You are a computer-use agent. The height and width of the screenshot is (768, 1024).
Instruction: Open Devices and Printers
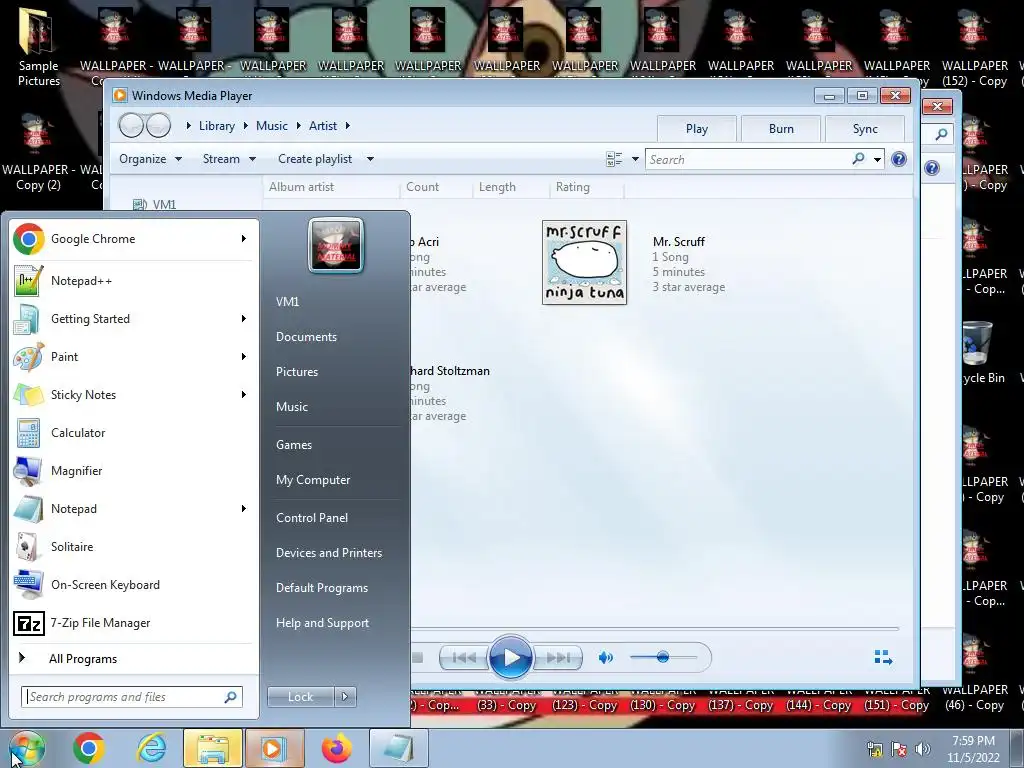[328, 553]
